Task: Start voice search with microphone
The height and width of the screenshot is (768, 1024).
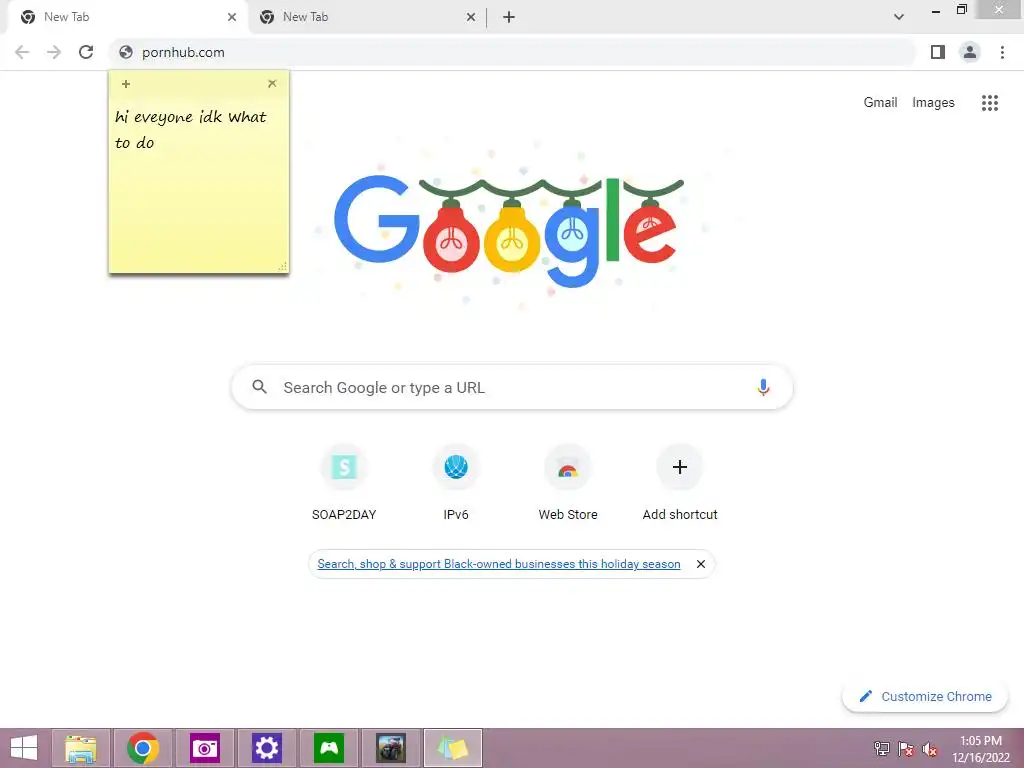Action: tap(763, 387)
